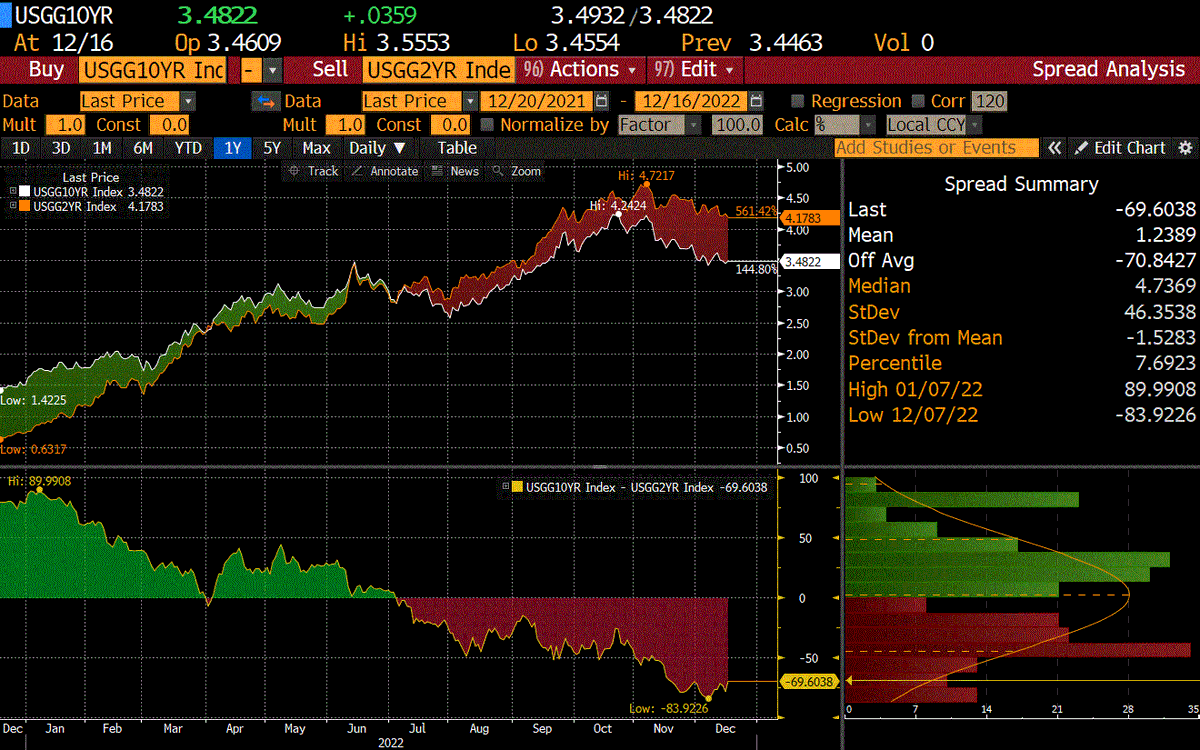1200x750 pixels.
Task: Click yellow spread legend color swatch
Action: tap(517, 487)
